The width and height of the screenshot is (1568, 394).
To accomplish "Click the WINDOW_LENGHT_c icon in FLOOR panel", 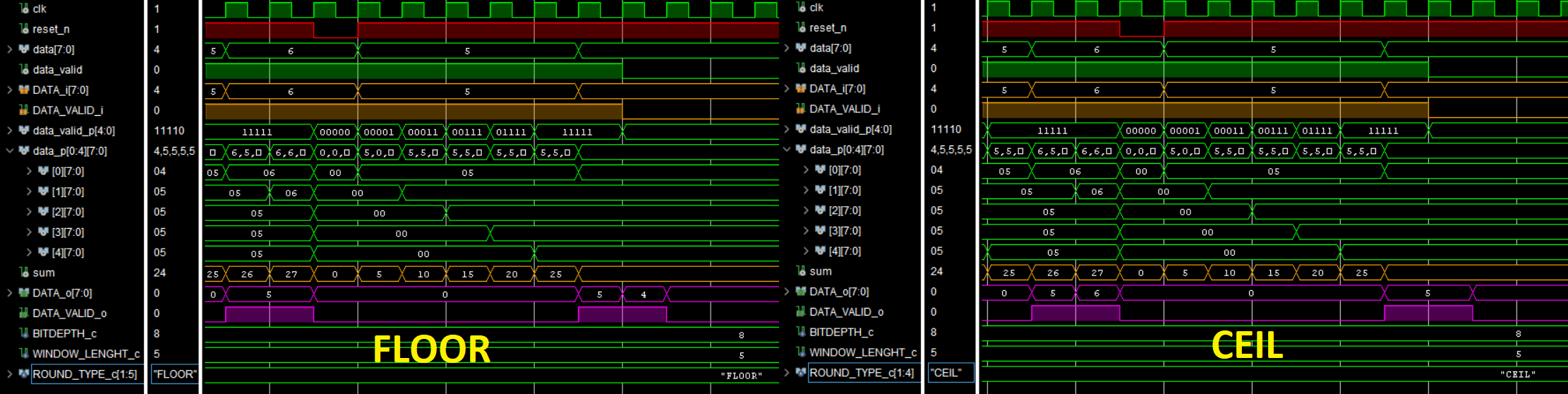I will (25, 353).
